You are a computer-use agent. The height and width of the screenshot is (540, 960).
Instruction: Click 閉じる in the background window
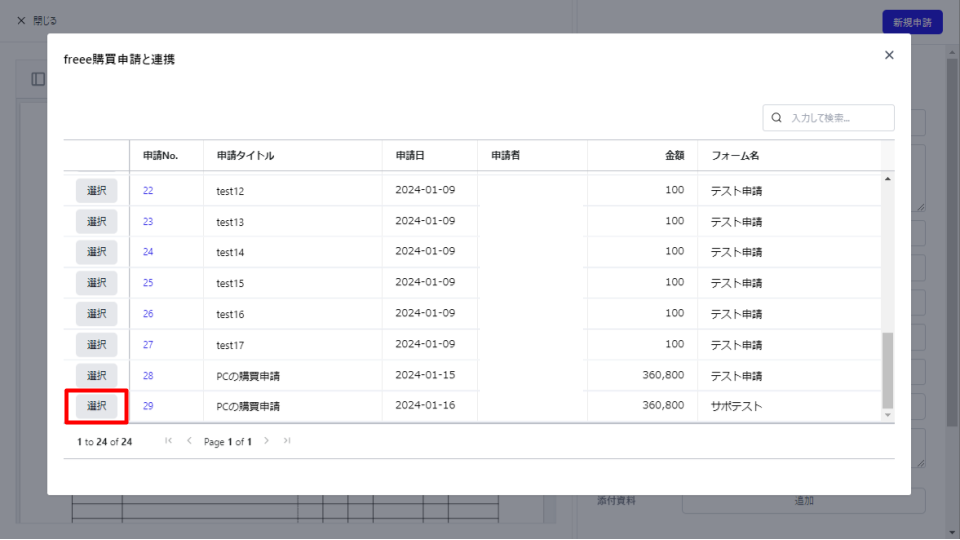click(x=37, y=21)
